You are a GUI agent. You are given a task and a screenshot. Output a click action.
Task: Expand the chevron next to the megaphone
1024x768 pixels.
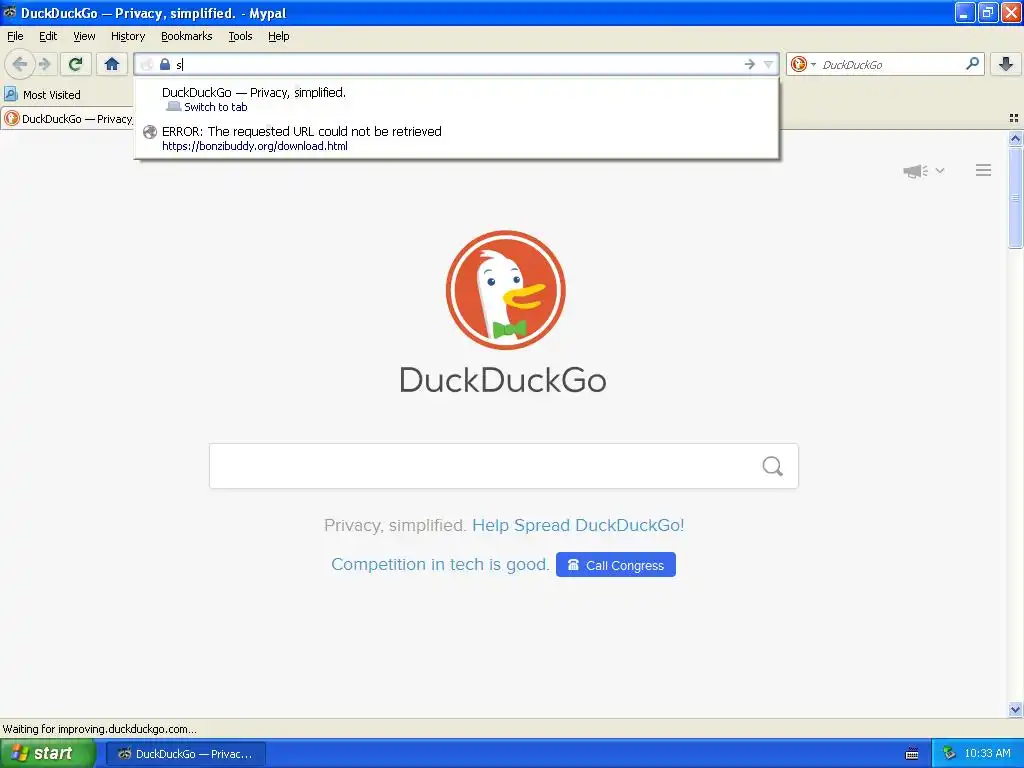(x=940, y=170)
